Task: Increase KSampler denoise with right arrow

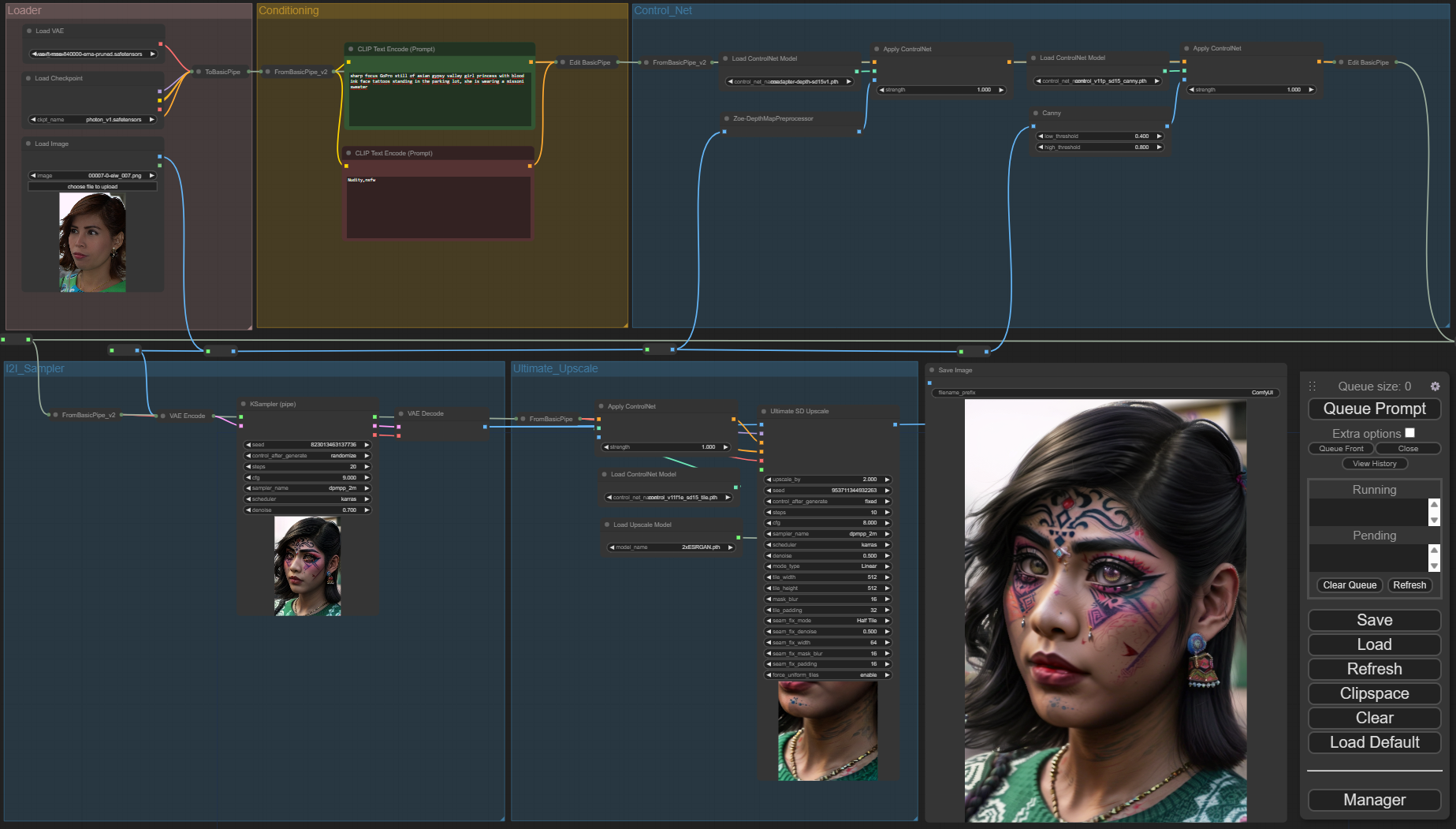Action: click(x=367, y=510)
